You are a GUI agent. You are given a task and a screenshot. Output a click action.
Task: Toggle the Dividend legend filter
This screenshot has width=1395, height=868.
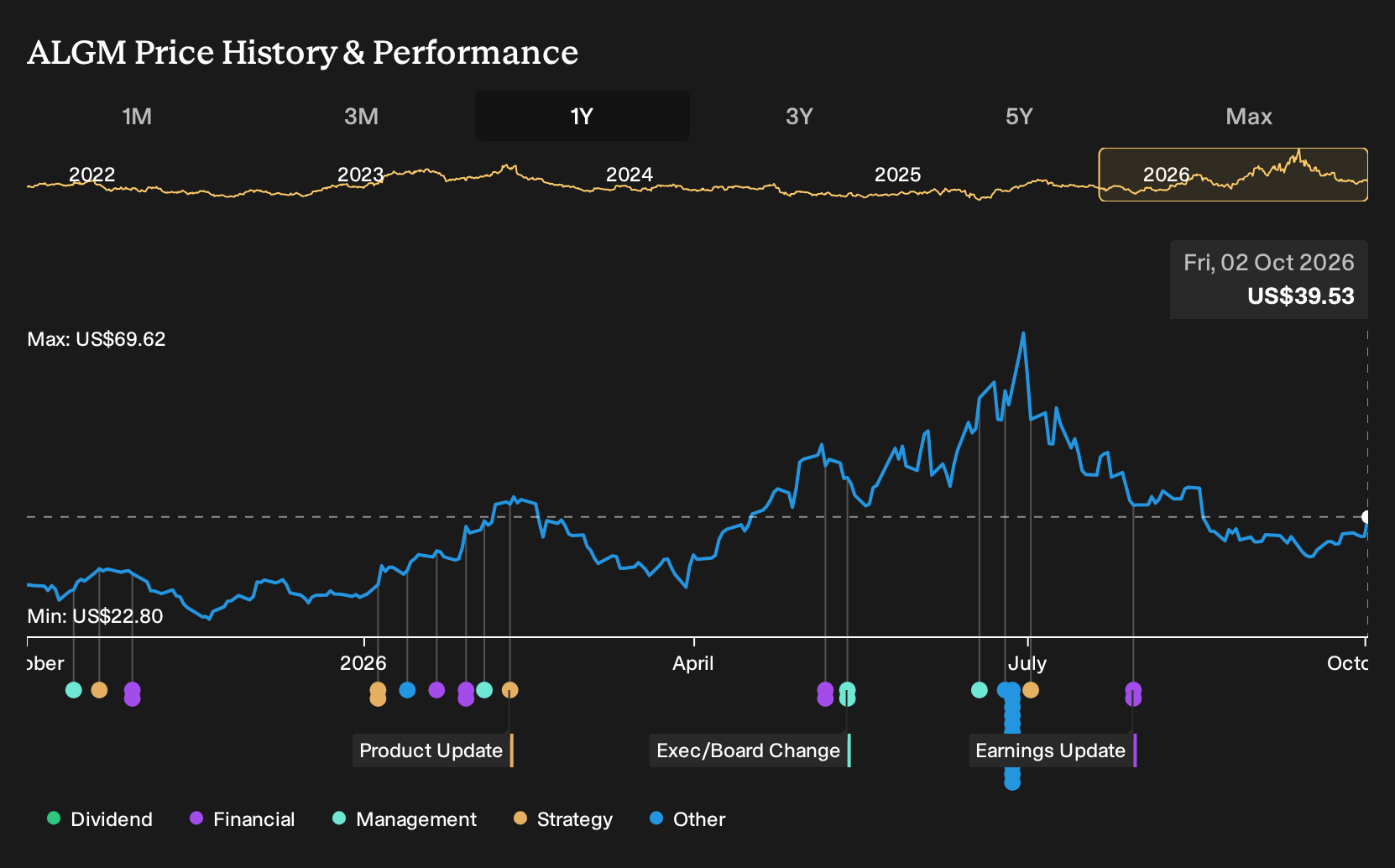point(100,819)
